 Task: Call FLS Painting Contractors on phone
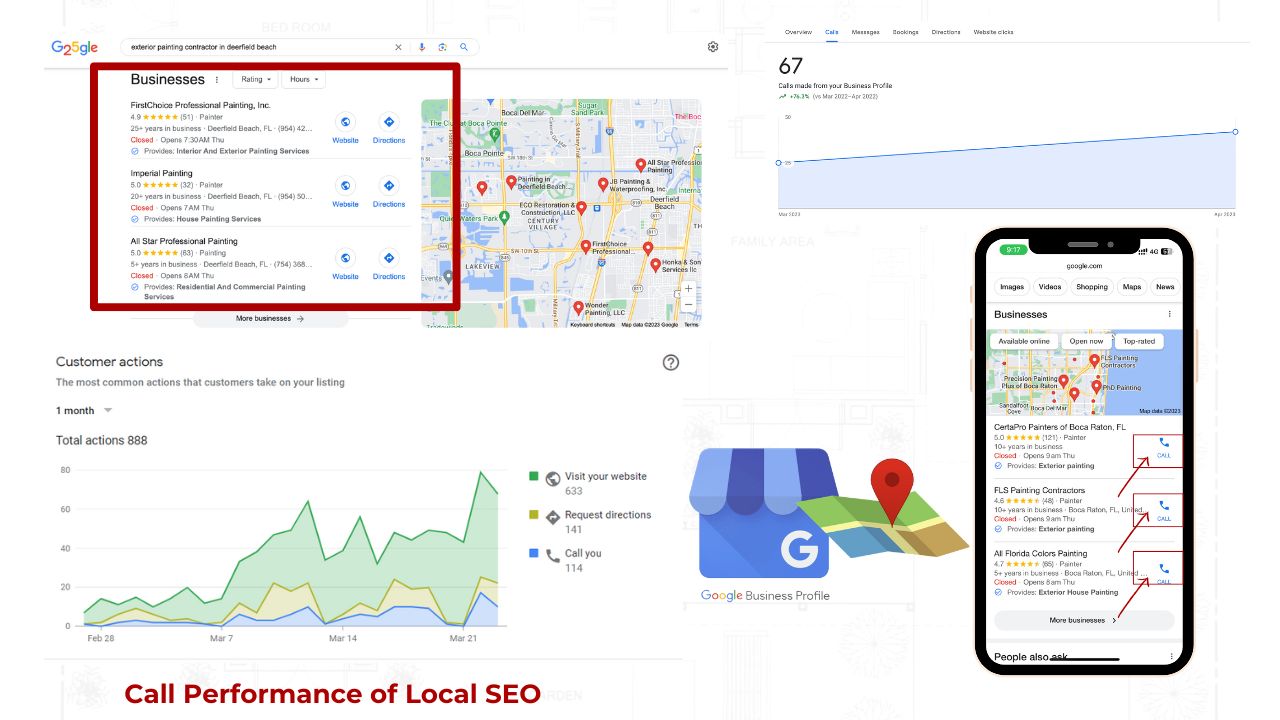1163,510
